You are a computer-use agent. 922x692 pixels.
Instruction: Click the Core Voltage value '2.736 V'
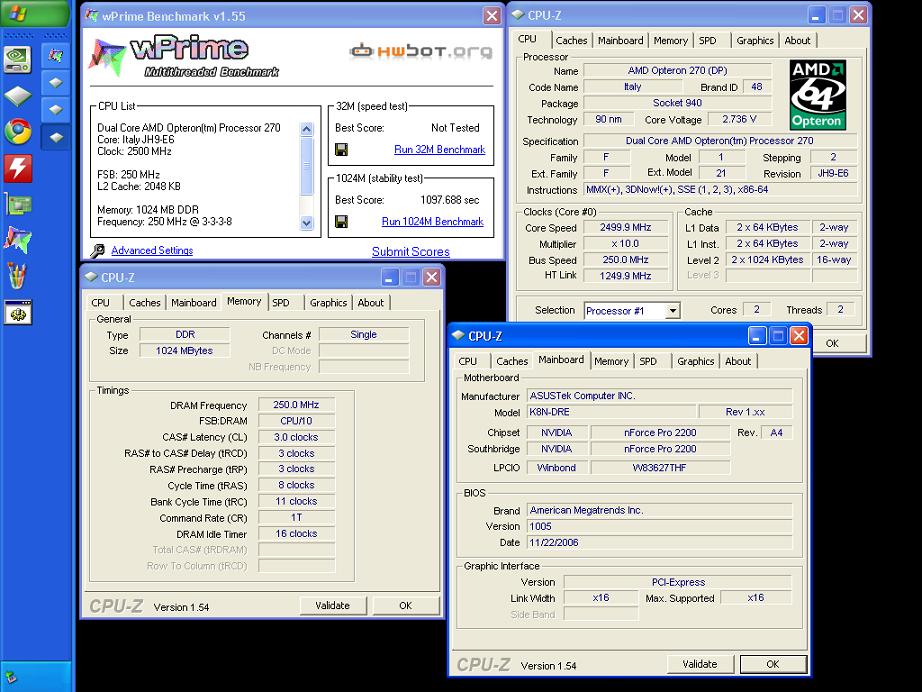pyautogui.click(x=739, y=119)
